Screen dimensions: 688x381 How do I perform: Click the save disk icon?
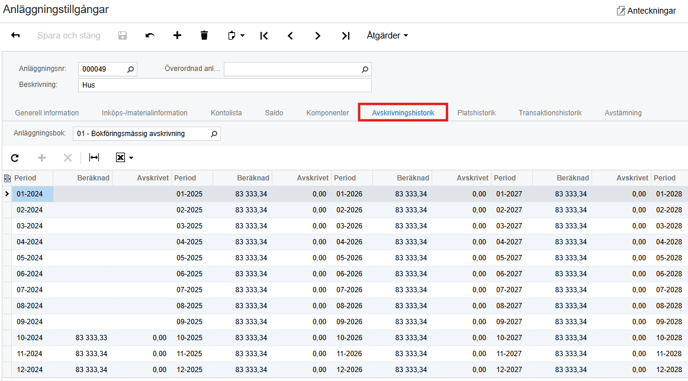[122, 36]
